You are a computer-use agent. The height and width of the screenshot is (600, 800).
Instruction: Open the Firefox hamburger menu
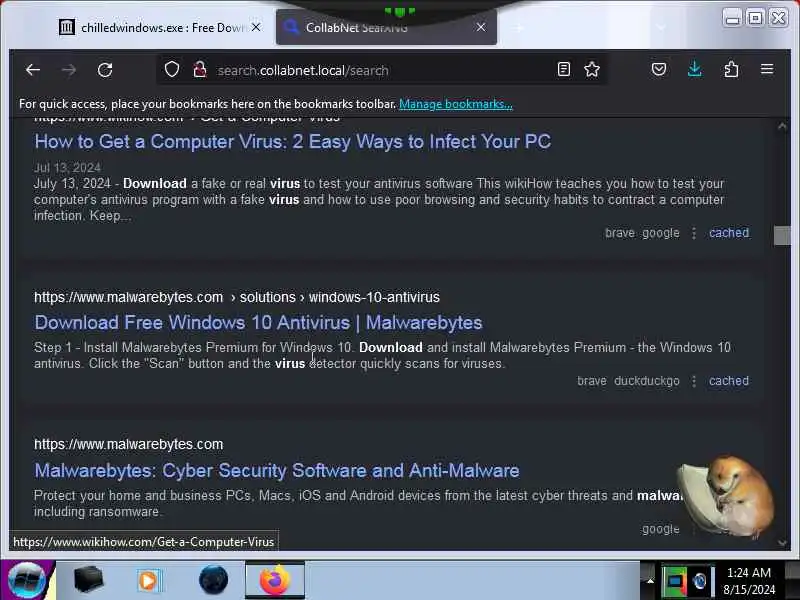[767, 69]
